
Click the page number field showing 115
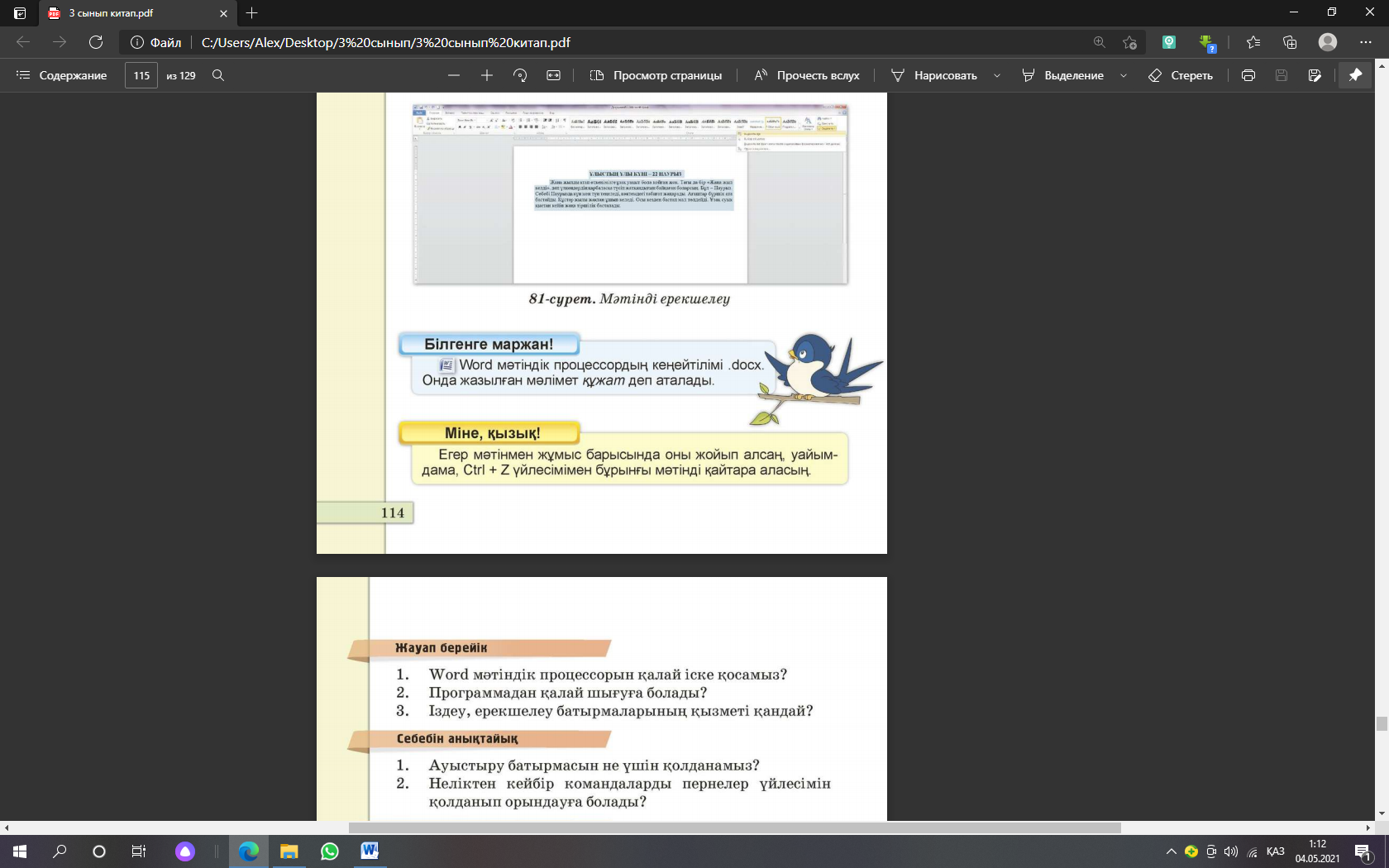point(141,75)
